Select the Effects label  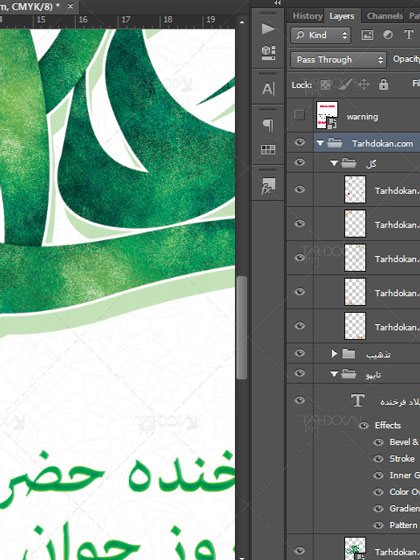click(x=388, y=425)
